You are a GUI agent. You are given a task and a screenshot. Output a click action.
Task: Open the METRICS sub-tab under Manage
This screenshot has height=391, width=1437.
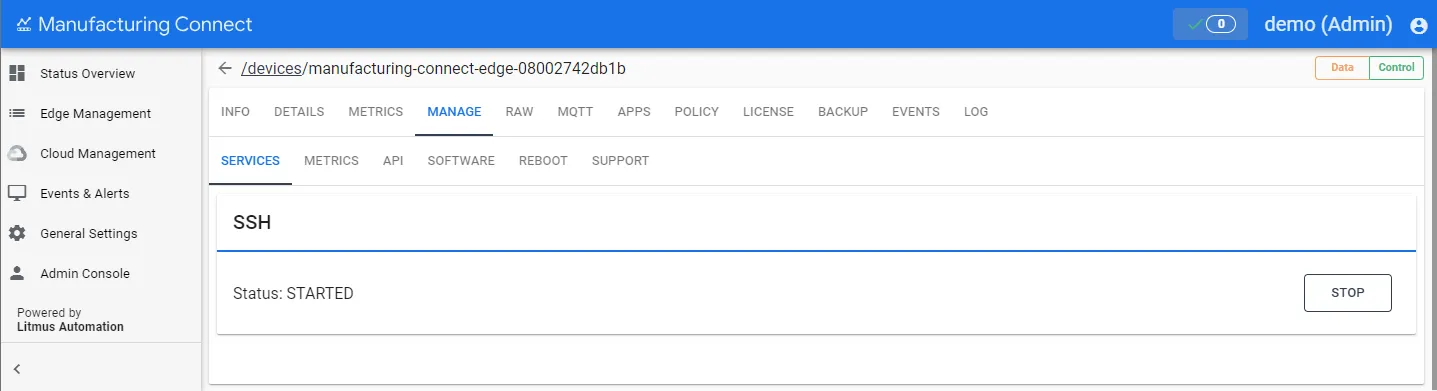[x=331, y=161]
